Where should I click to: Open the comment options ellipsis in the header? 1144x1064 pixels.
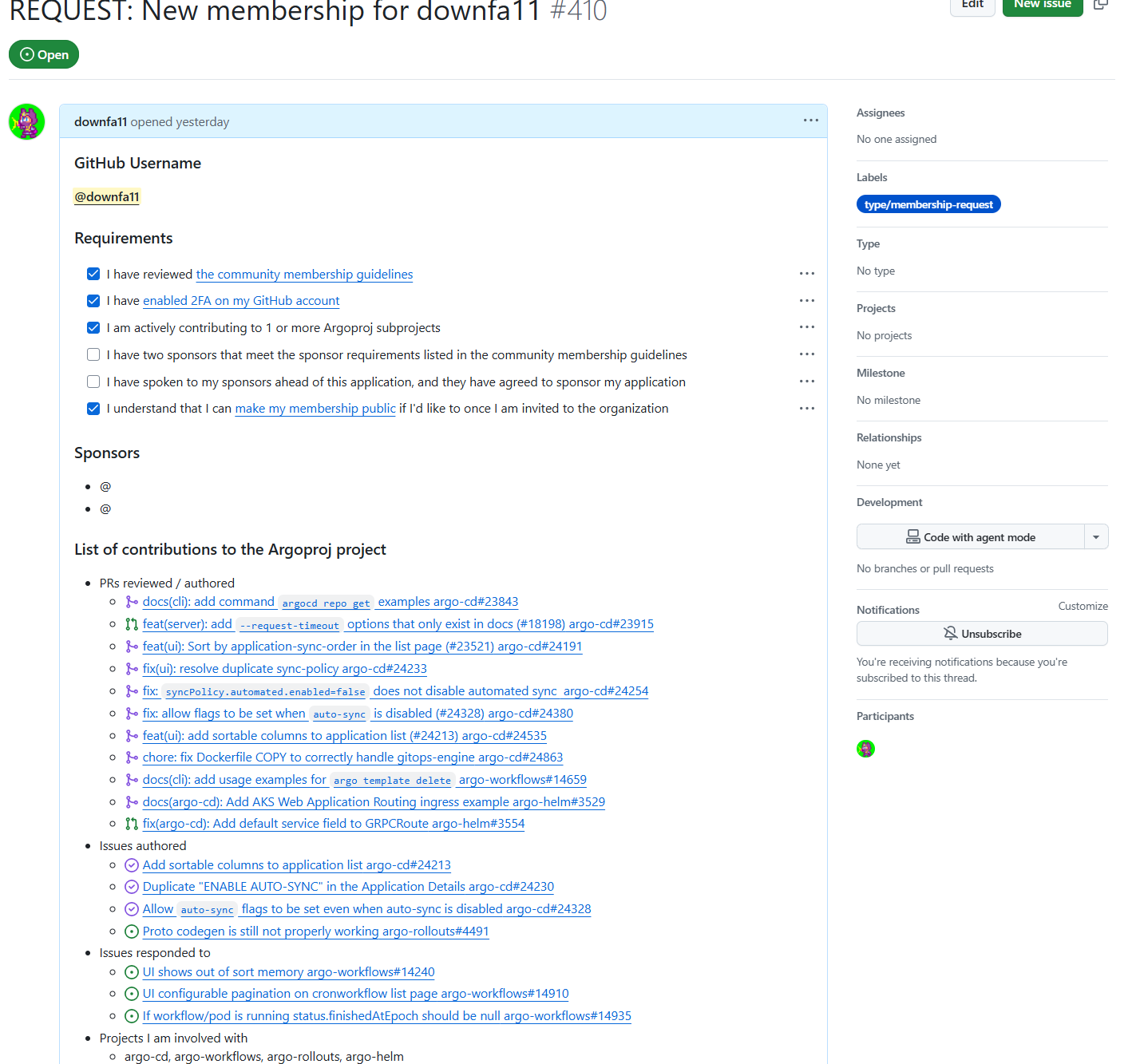point(811,121)
